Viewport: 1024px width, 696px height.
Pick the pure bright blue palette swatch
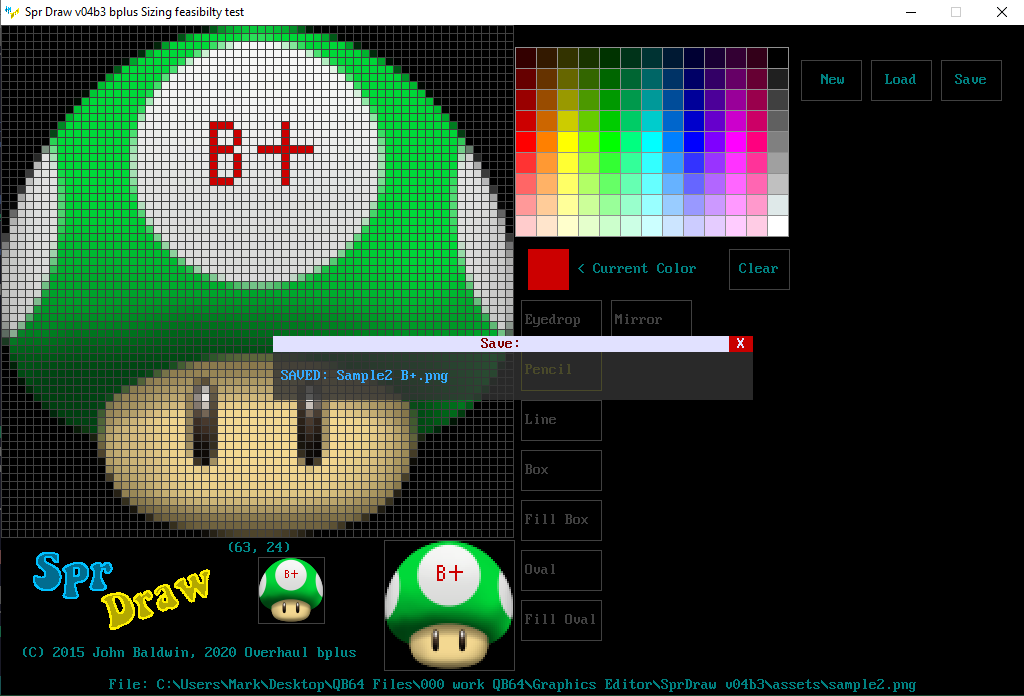tap(694, 142)
